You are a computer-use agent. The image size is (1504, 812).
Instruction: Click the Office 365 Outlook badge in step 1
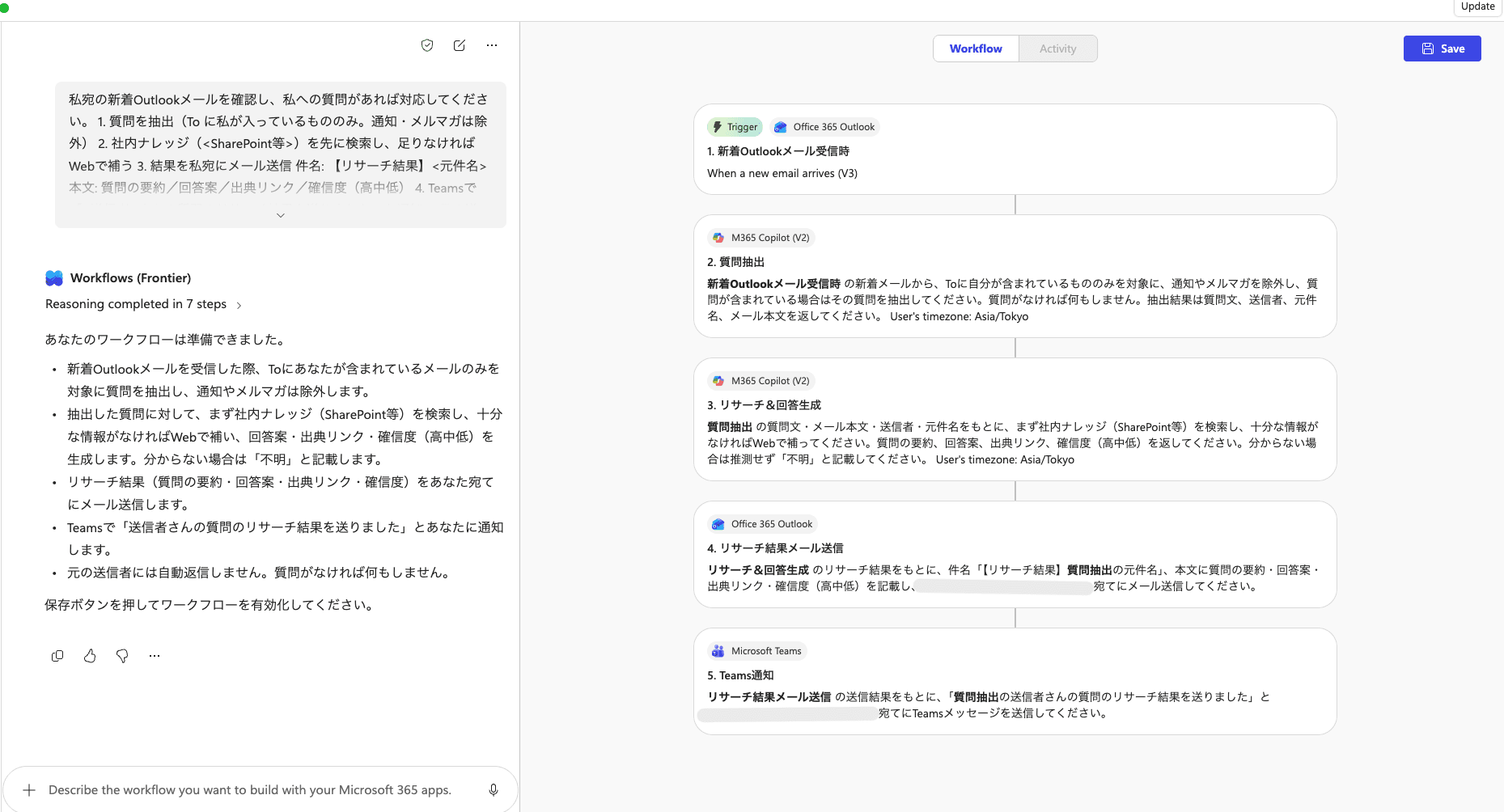point(824,127)
